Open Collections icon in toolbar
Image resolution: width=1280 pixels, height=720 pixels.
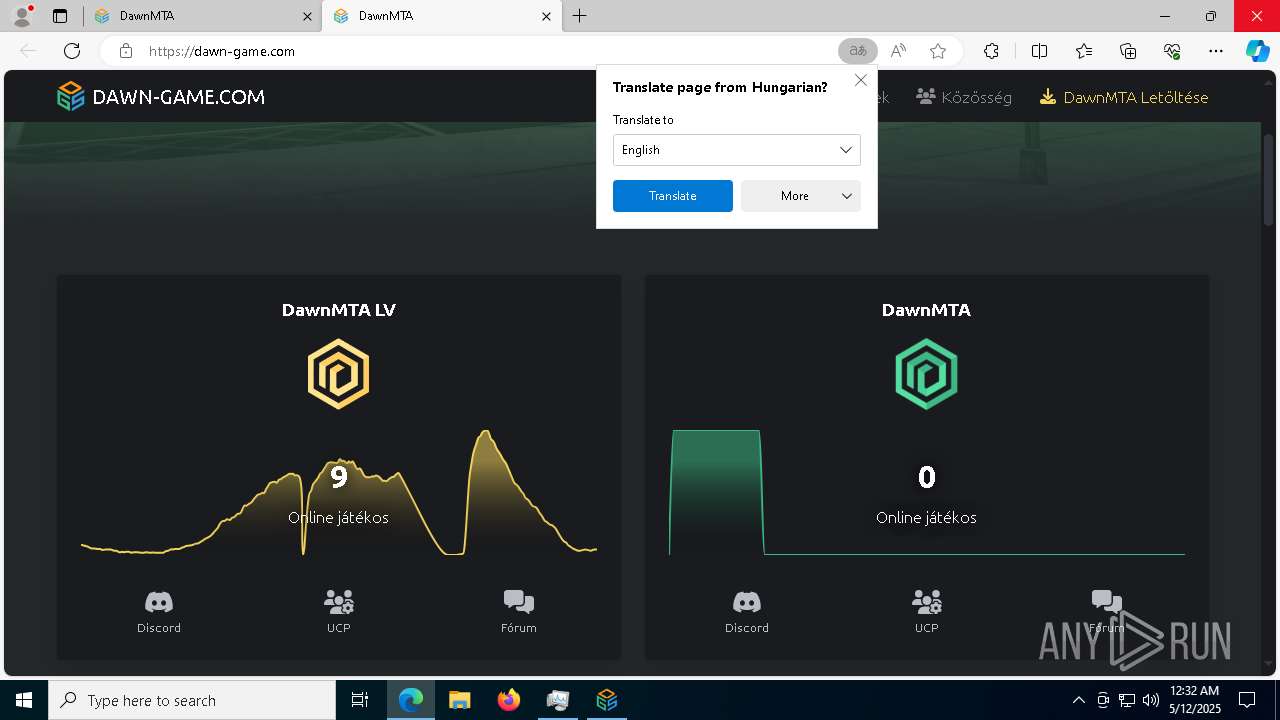[1128, 51]
